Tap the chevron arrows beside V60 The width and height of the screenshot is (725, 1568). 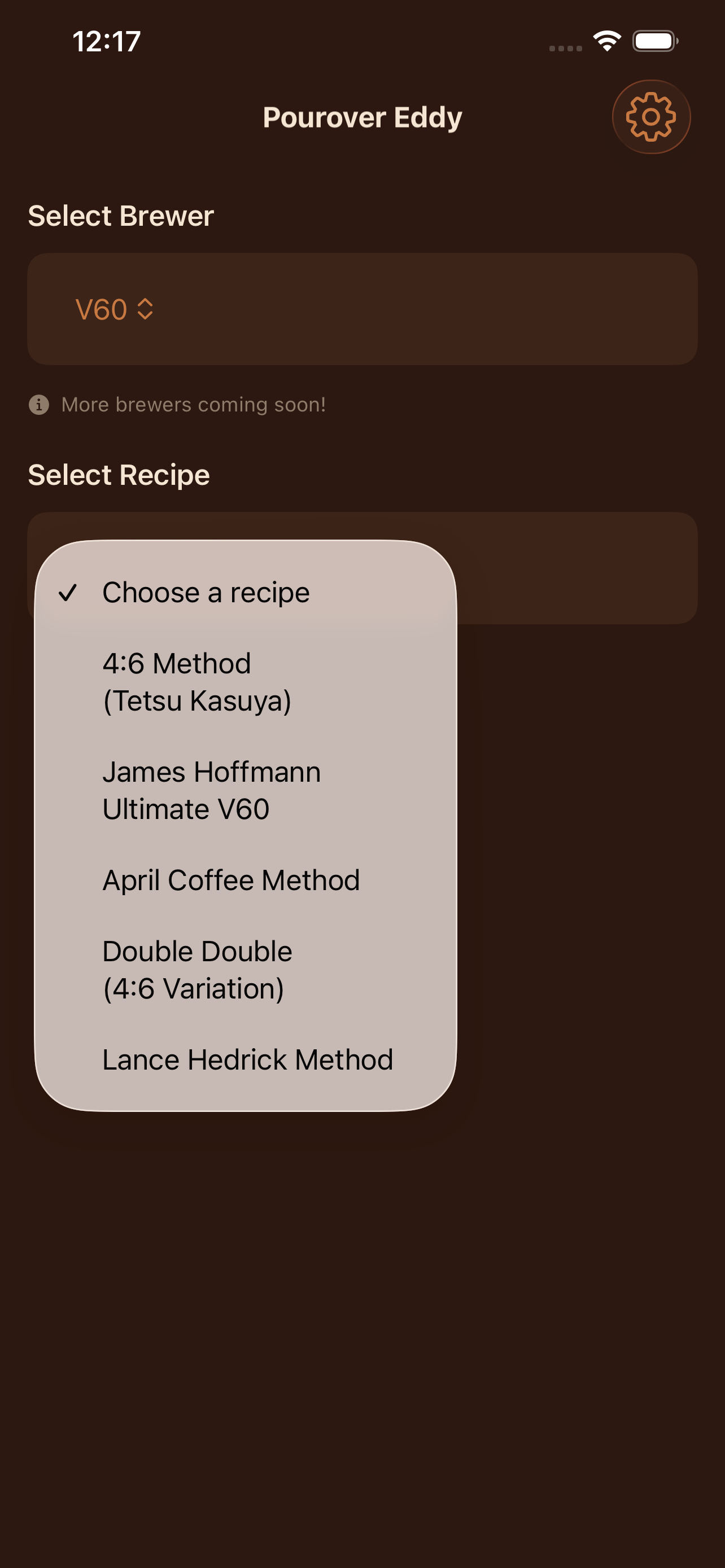click(x=146, y=310)
